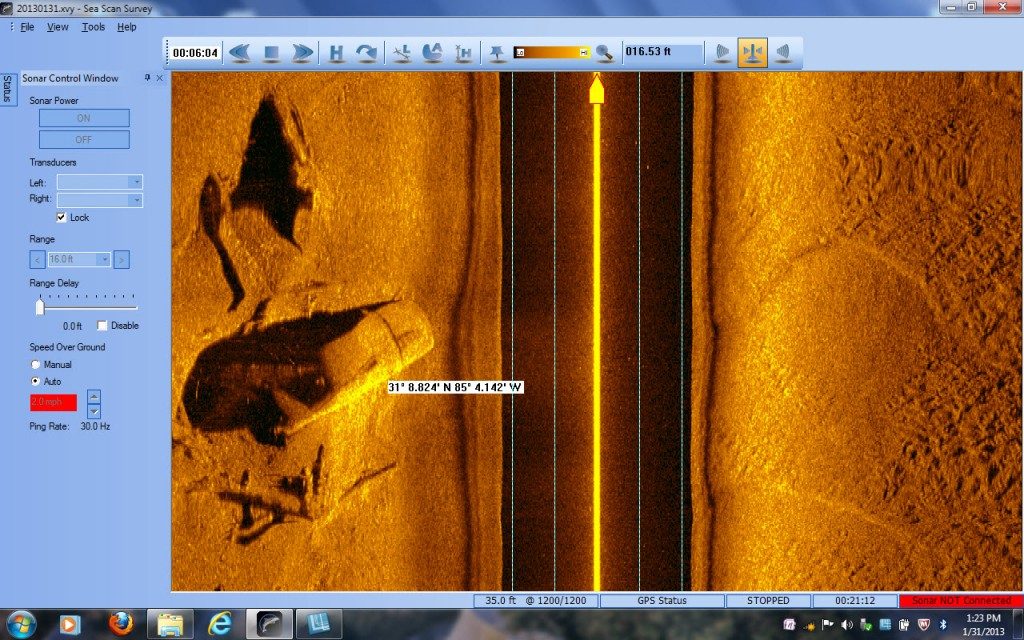Image resolution: width=1024 pixels, height=640 pixels.
Task: Select the dual-channel sonar view icon
Action: pos(752,52)
